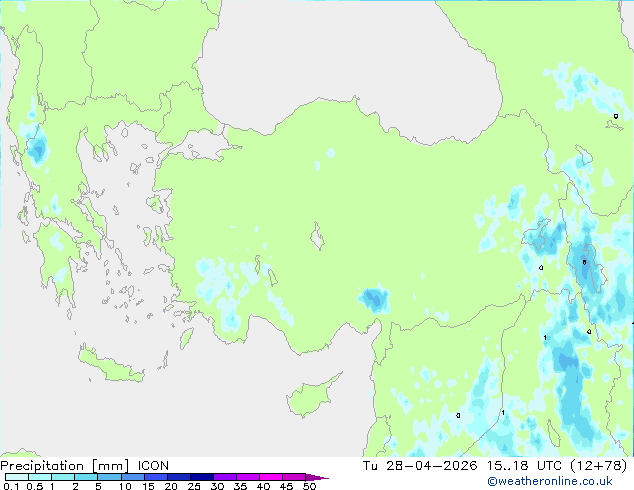Click the island of Cyprus on the map
The height and width of the screenshot is (490, 634).
[311, 396]
